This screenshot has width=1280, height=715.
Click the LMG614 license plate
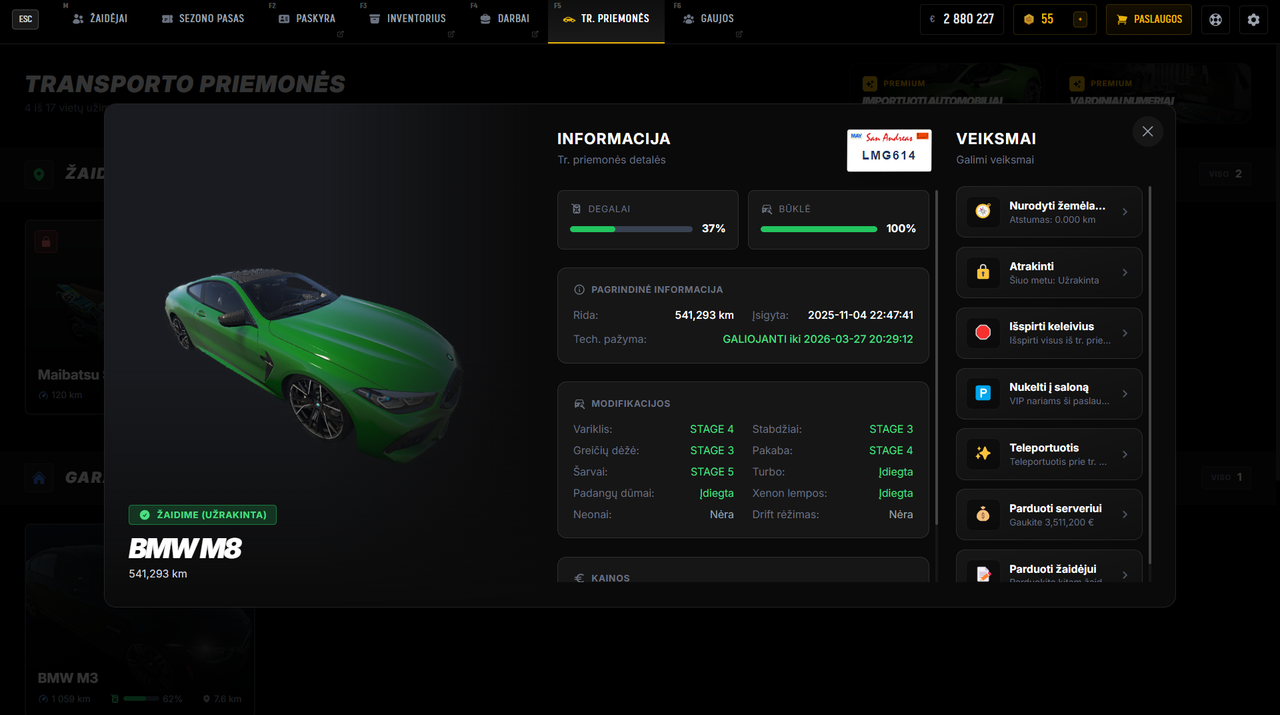tap(889, 150)
